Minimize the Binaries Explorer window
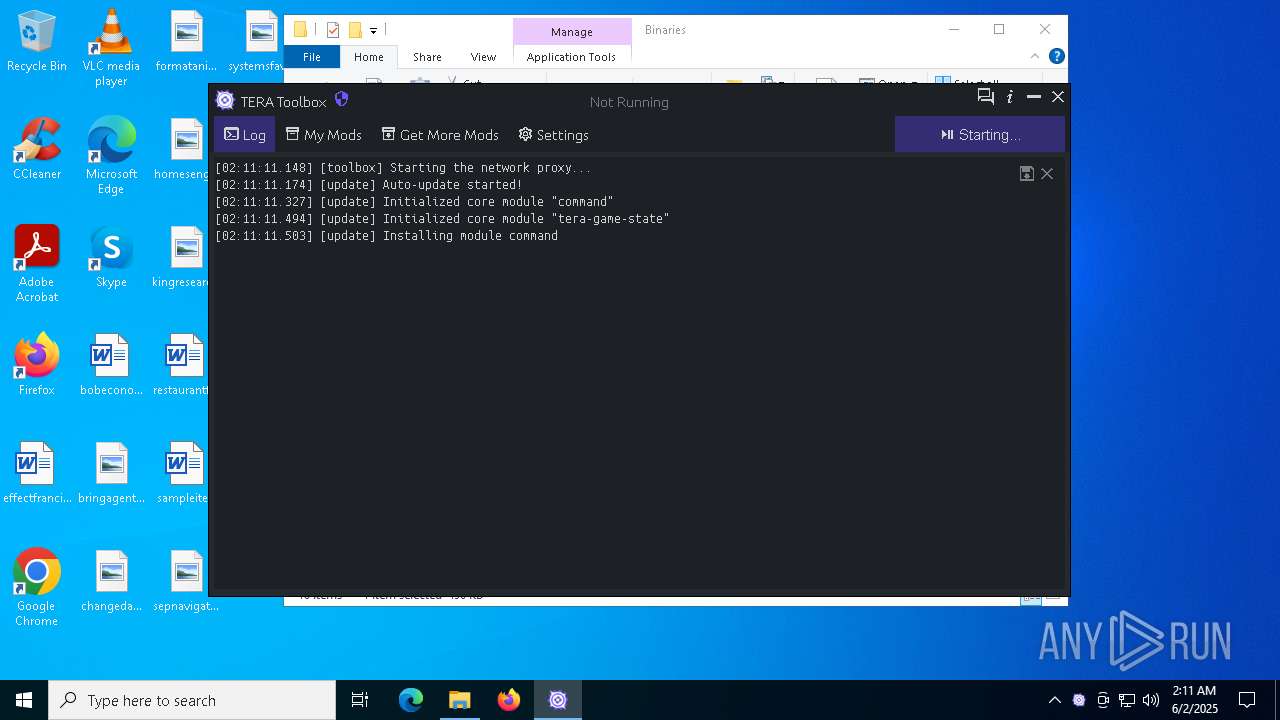Image resolution: width=1280 pixels, height=720 pixels. [x=954, y=30]
